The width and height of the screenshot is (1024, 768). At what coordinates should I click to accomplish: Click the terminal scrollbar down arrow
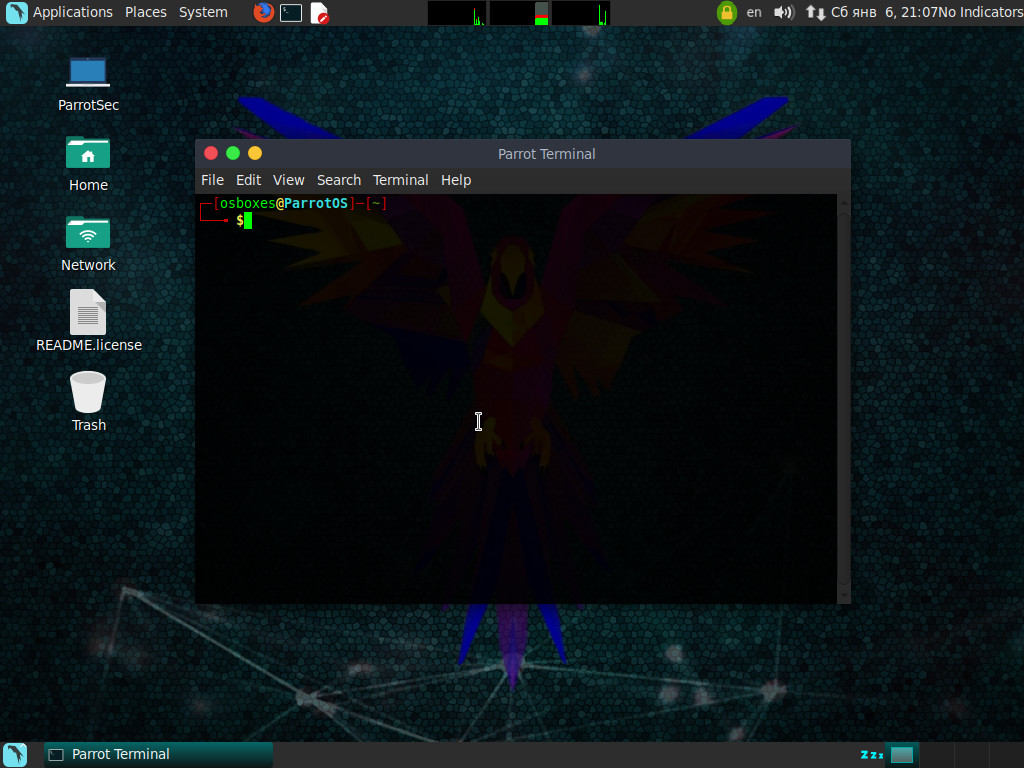pos(843,596)
